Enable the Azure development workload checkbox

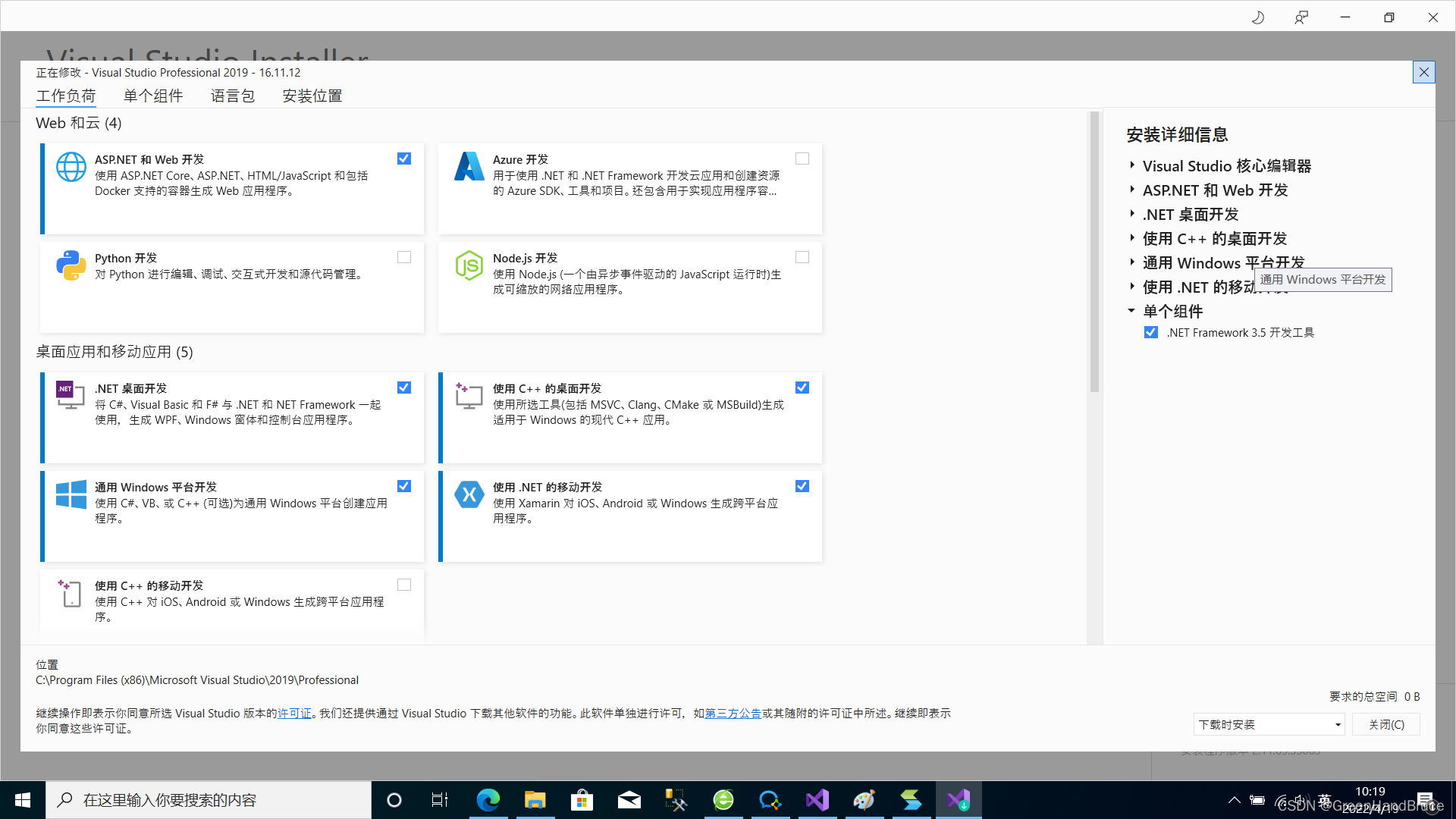(802, 158)
